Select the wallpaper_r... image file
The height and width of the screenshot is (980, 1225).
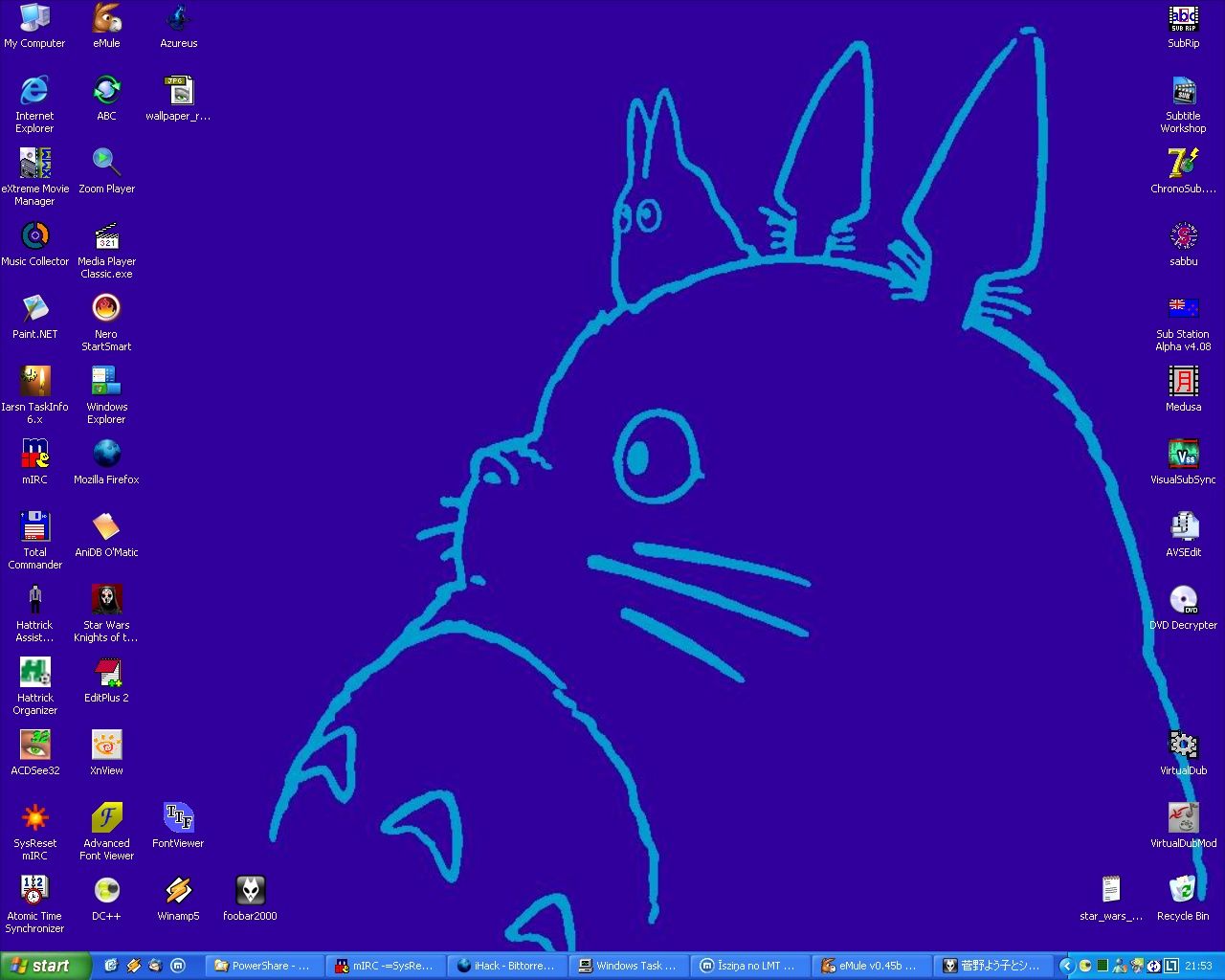click(x=178, y=99)
